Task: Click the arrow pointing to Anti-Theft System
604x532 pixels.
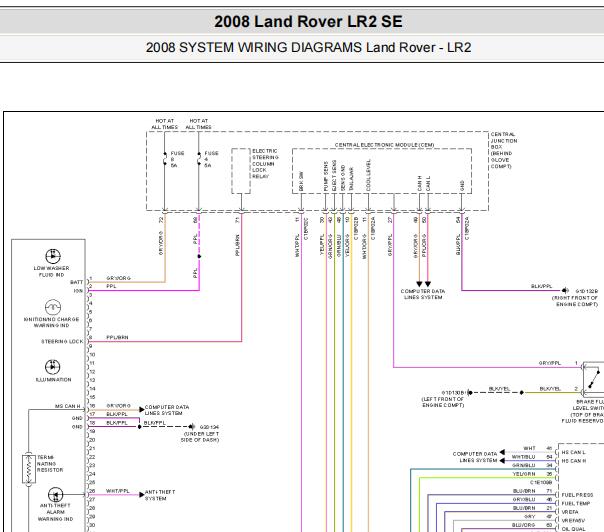Action: coord(142,495)
